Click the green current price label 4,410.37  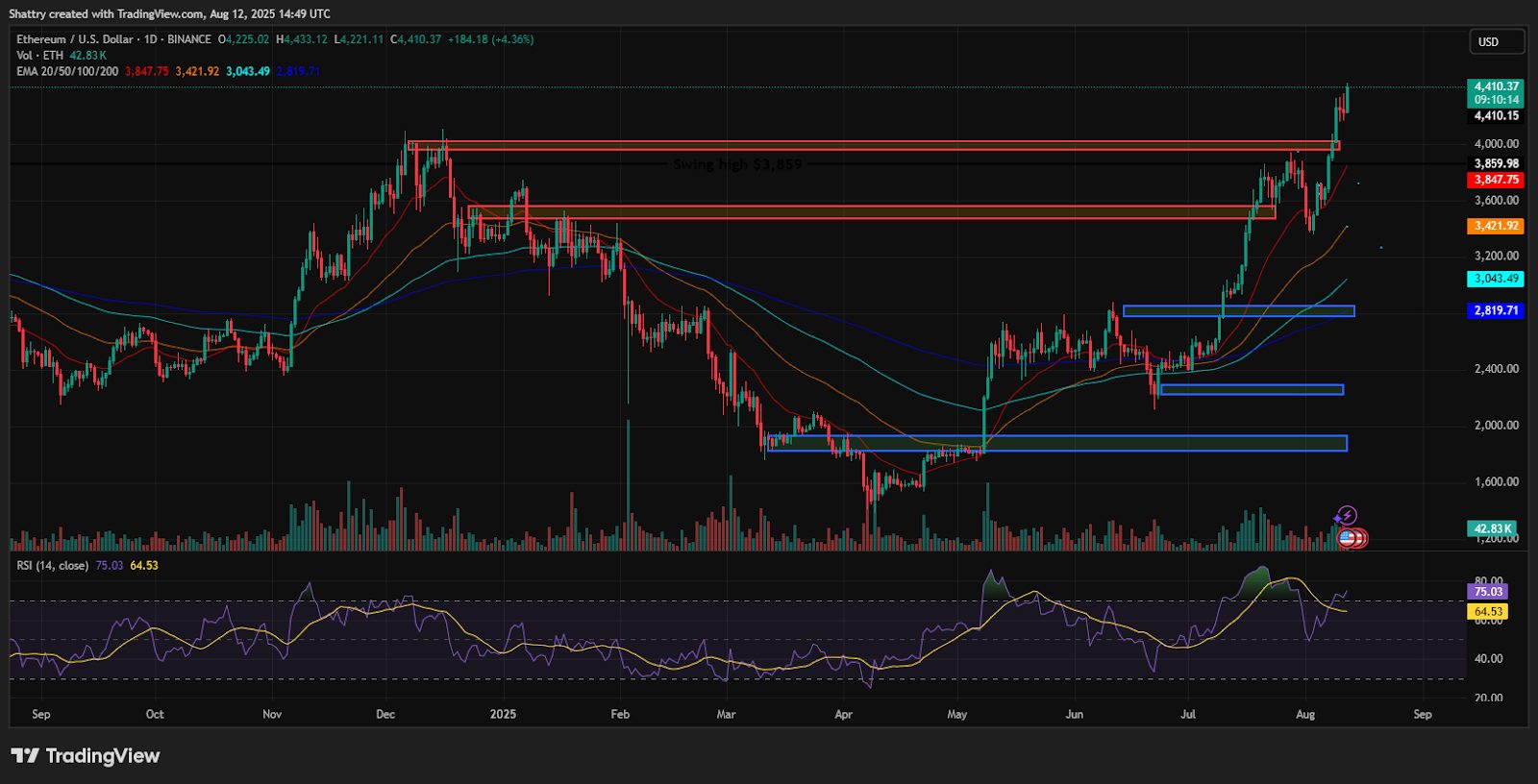click(x=1497, y=86)
